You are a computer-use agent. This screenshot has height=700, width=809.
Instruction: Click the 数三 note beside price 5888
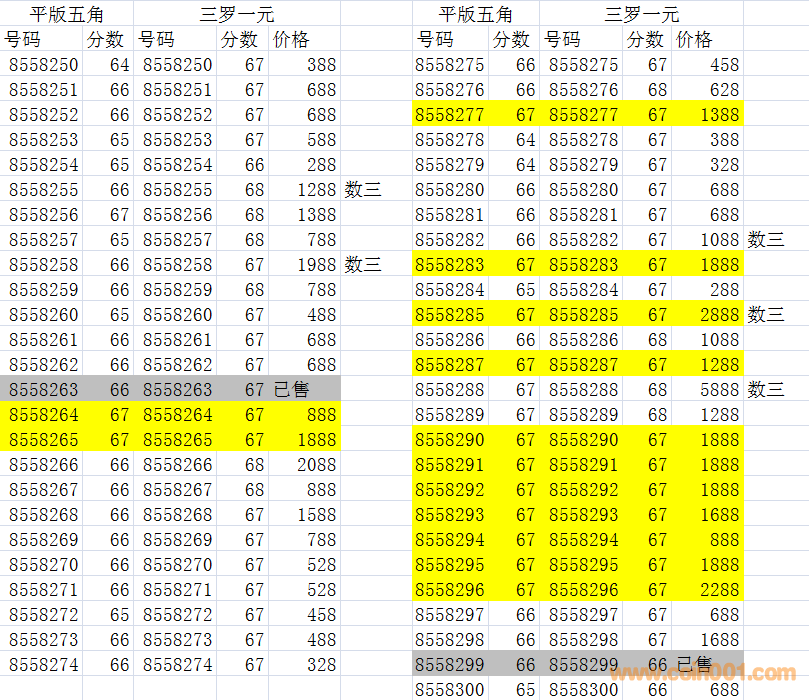point(766,390)
